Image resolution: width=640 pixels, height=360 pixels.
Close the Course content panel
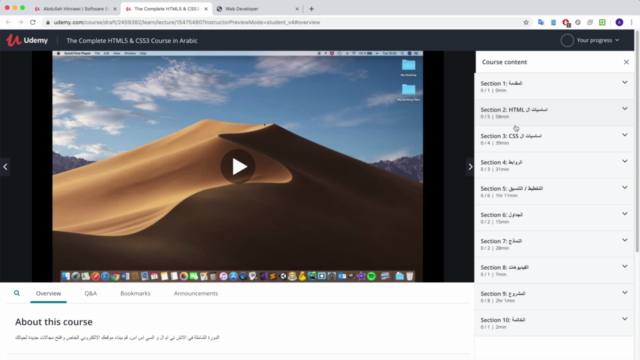[626, 62]
